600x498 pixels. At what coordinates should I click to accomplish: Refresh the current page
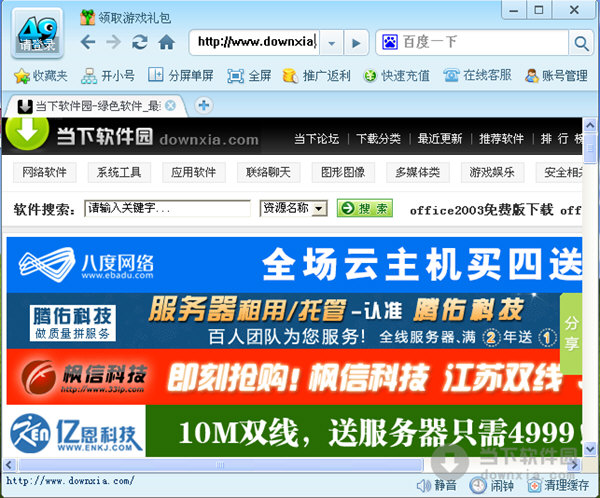pos(140,42)
